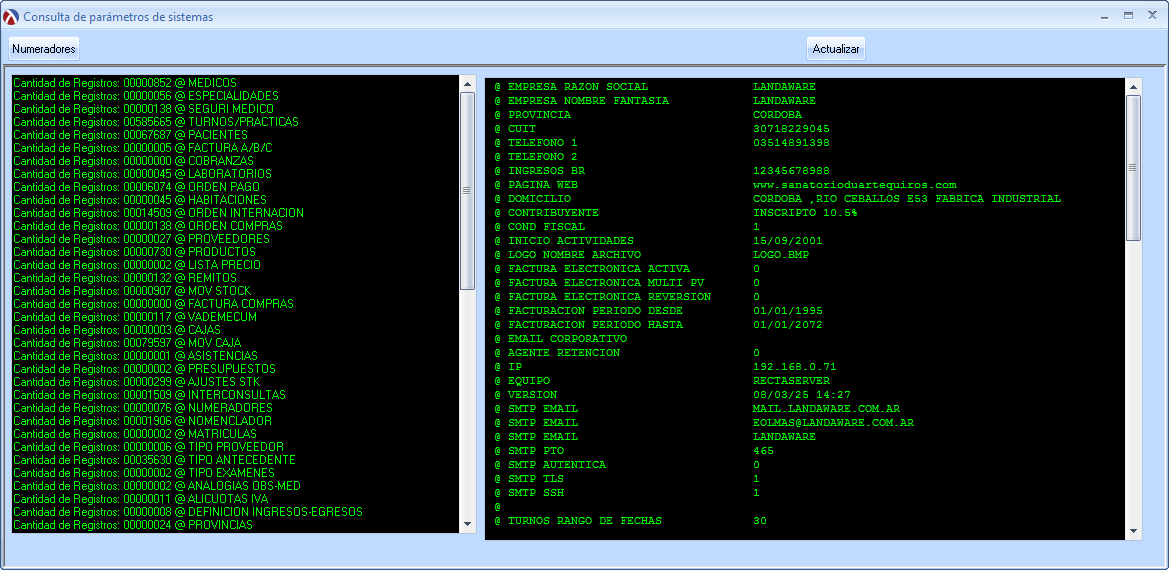Click the right panel scrollbar thumb

pos(1133,168)
